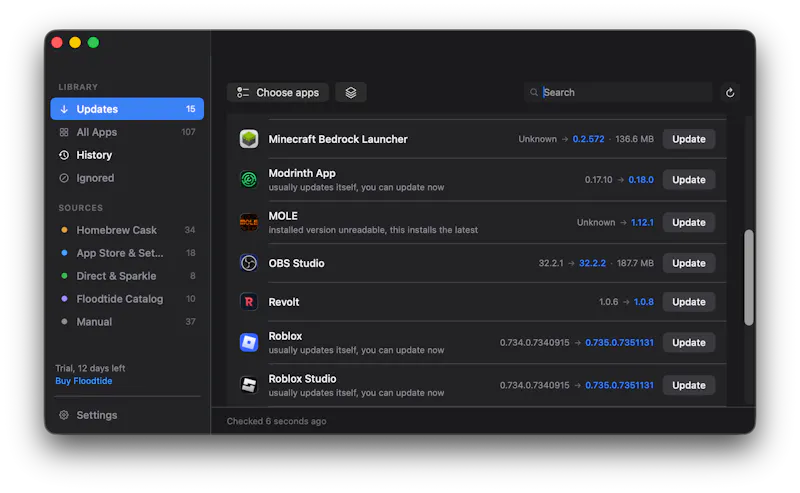The image size is (800, 493).
Task: Click the Updates count badge 15
Action: [x=190, y=109]
